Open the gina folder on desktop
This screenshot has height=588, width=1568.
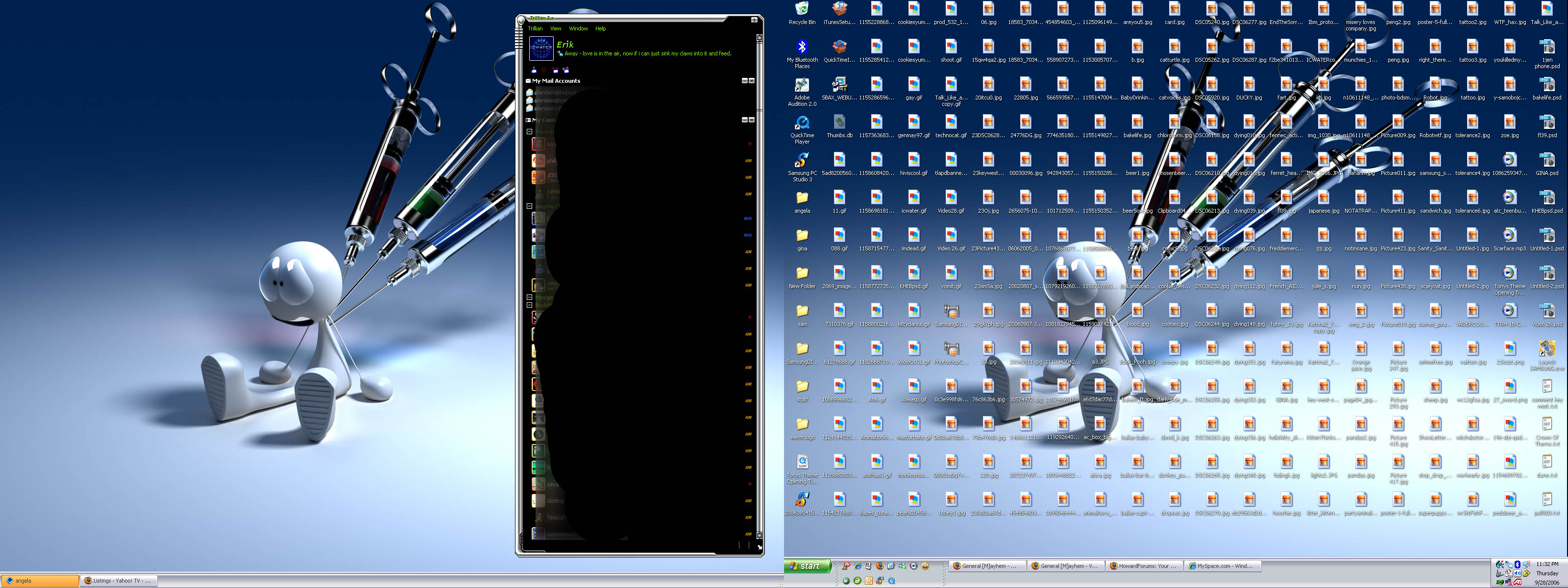tap(802, 240)
